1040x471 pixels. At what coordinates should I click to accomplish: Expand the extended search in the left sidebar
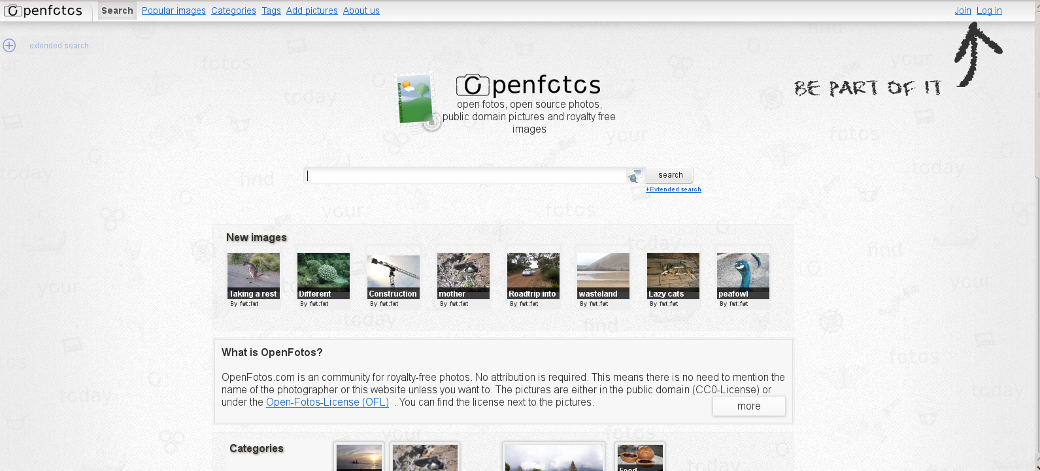point(59,45)
